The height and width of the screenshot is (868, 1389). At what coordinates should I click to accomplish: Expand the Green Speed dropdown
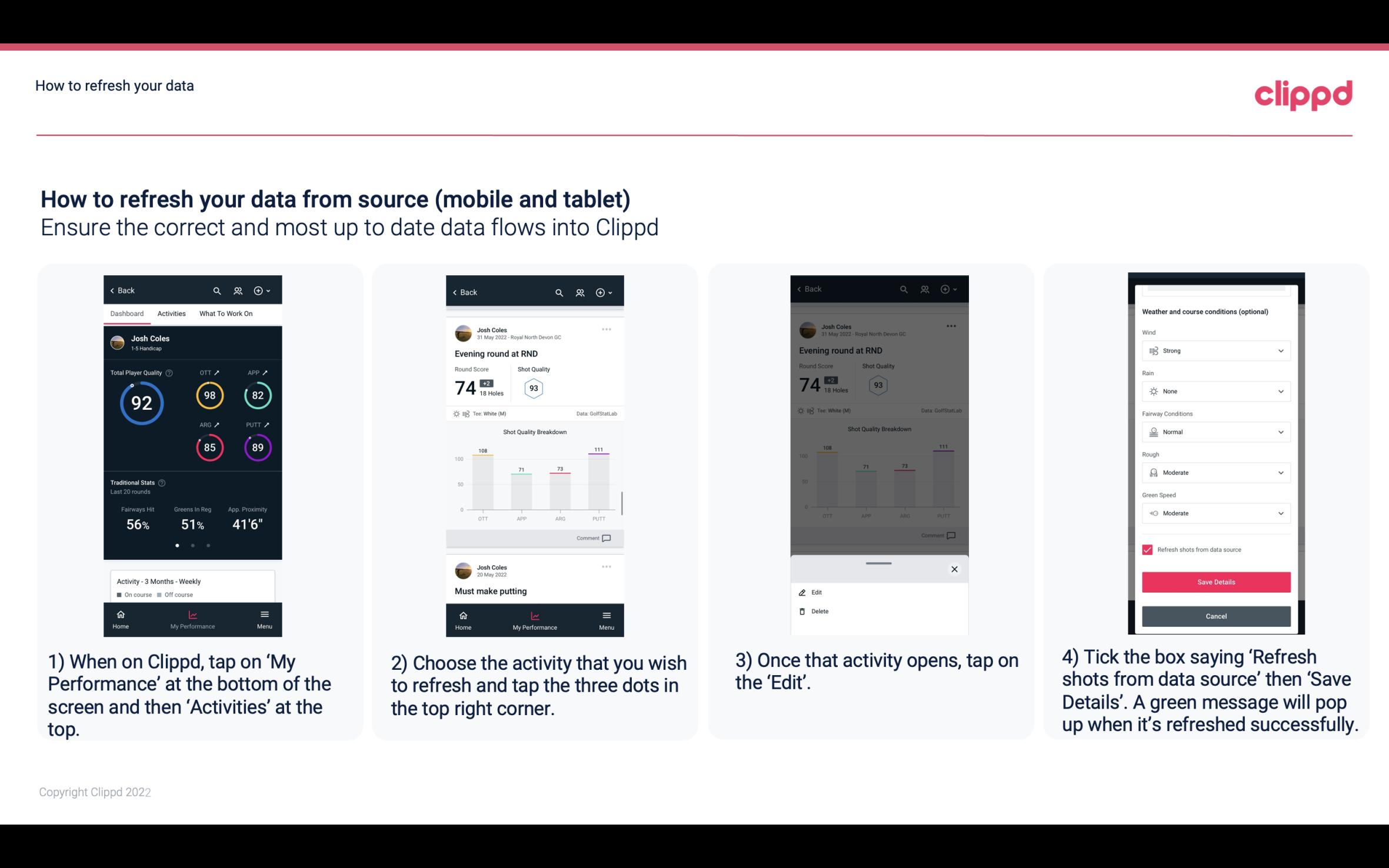coord(1280,513)
